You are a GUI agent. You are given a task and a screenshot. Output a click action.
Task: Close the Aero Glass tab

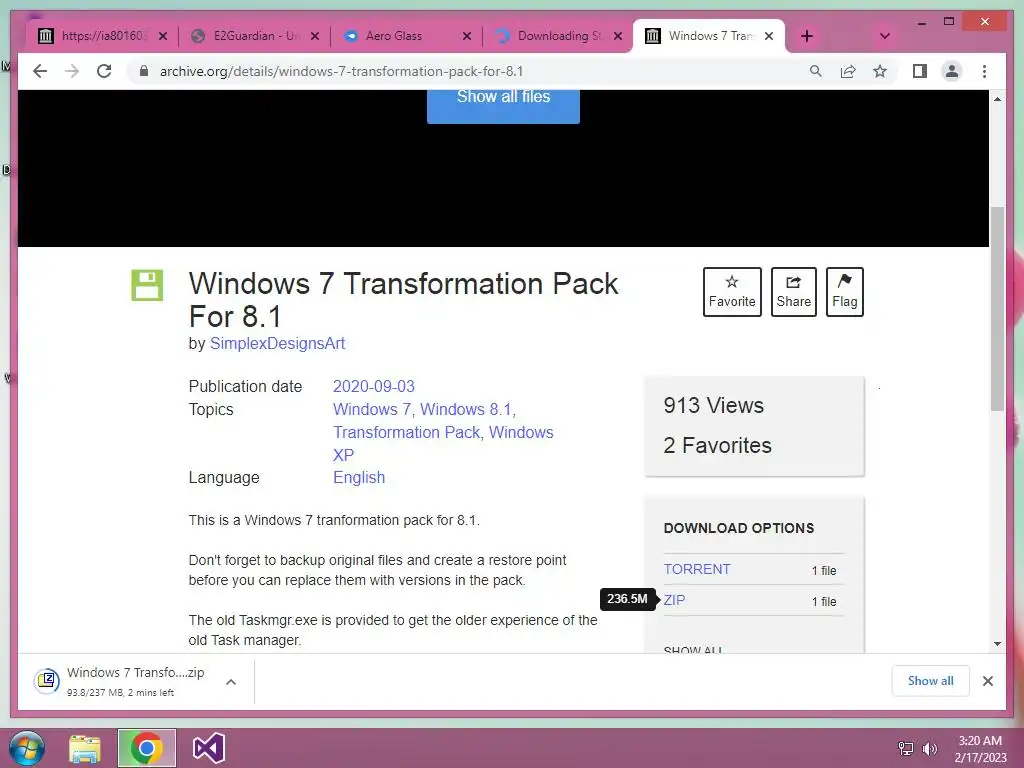pyautogui.click(x=467, y=36)
